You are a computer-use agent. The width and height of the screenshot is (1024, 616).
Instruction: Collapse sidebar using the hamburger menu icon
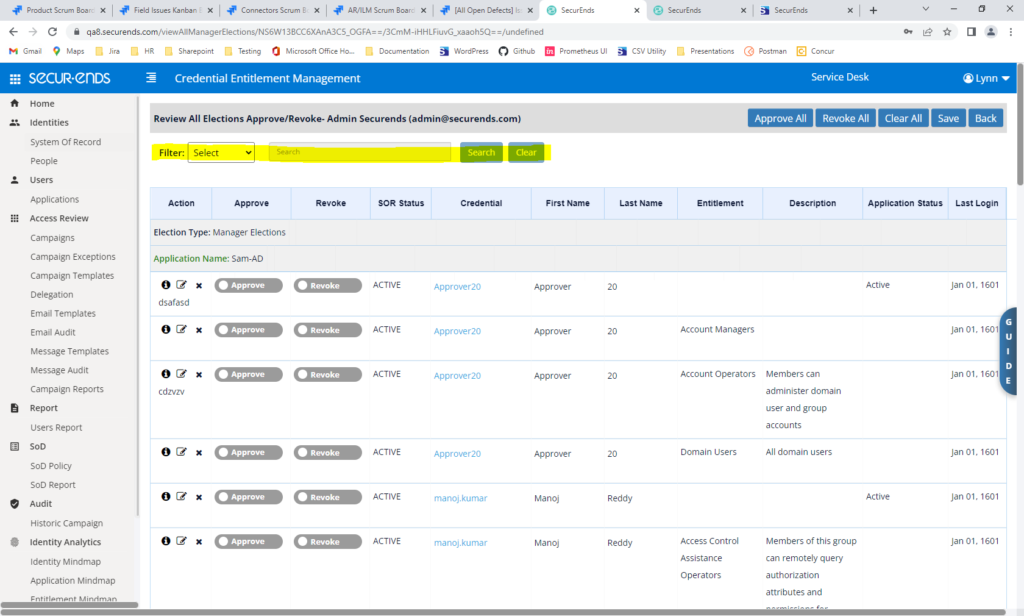(x=151, y=78)
